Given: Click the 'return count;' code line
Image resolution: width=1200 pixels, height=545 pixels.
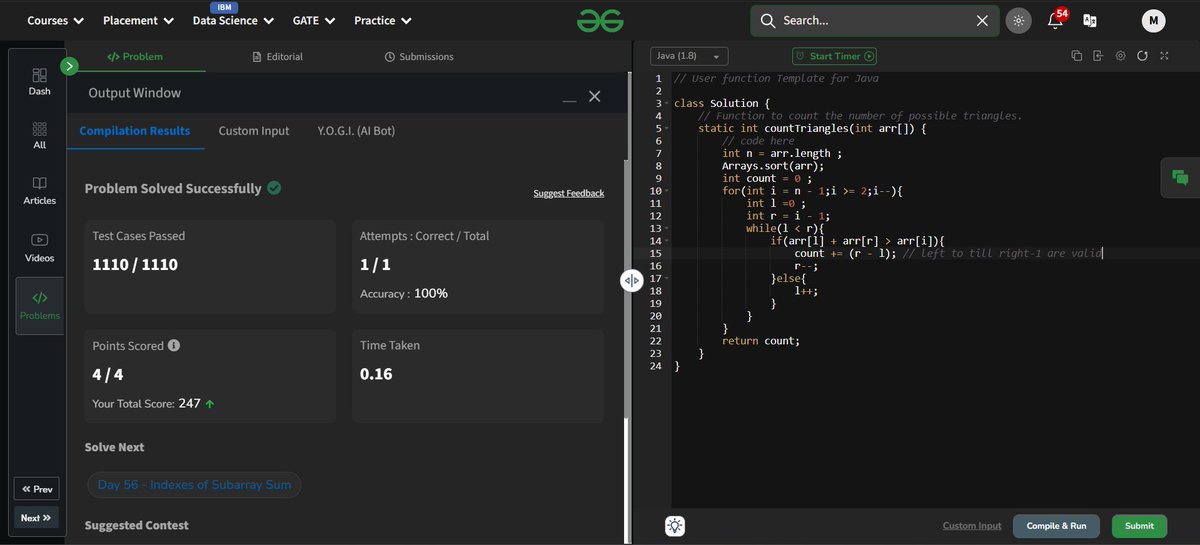Looking at the screenshot, I should point(761,341).
